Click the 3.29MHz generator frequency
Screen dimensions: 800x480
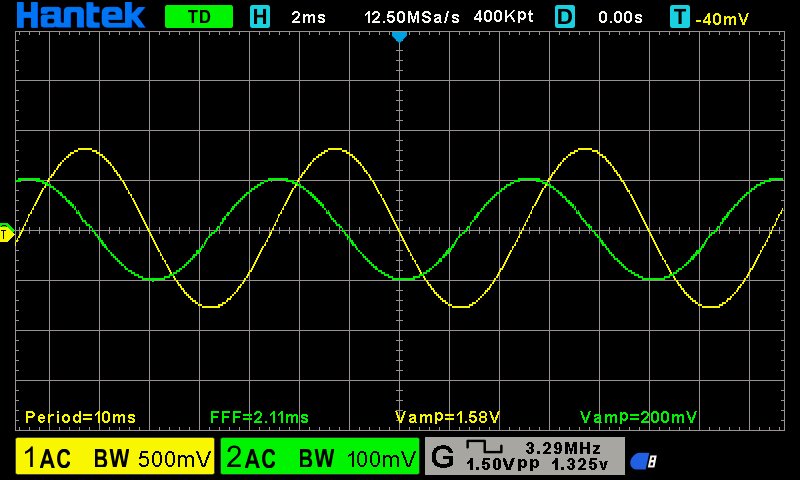563,448
